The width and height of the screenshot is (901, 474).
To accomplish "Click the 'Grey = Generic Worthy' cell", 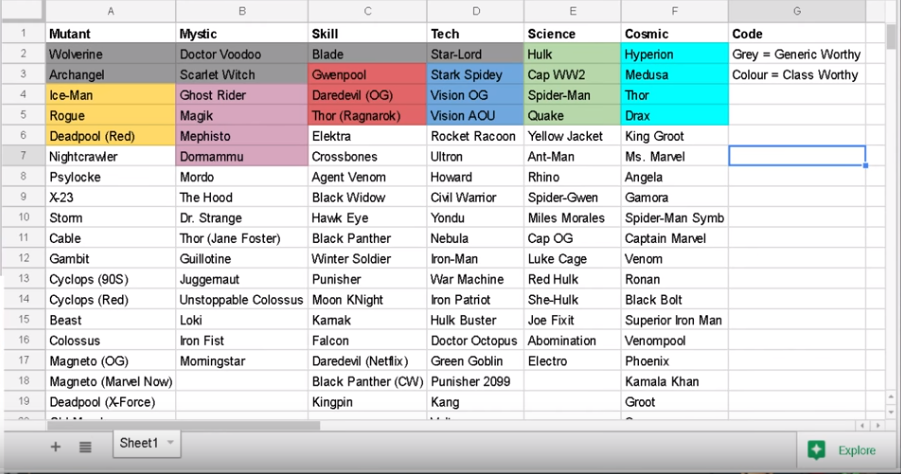I will tap(797, 54).
